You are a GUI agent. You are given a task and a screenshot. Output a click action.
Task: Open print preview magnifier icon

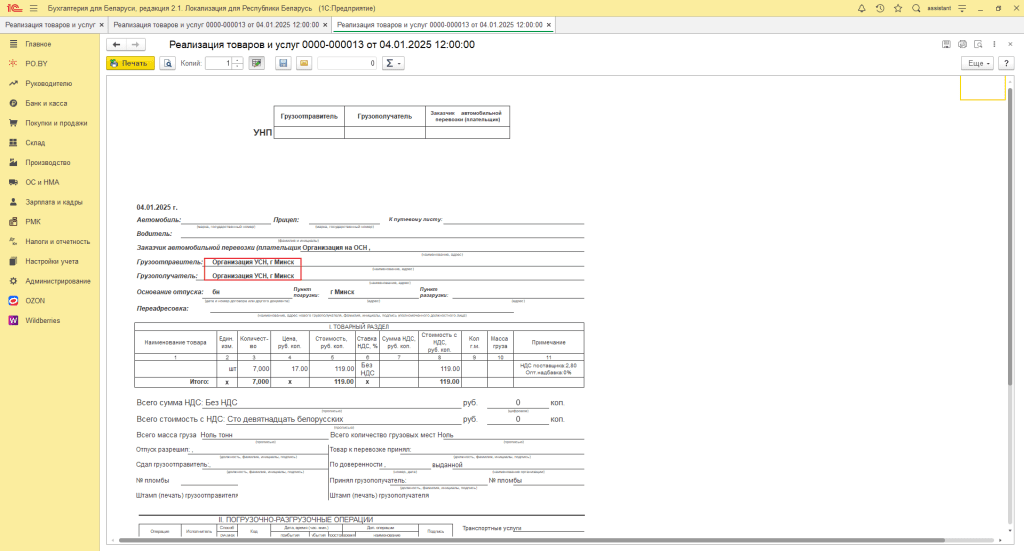click(x=168, y=63)
